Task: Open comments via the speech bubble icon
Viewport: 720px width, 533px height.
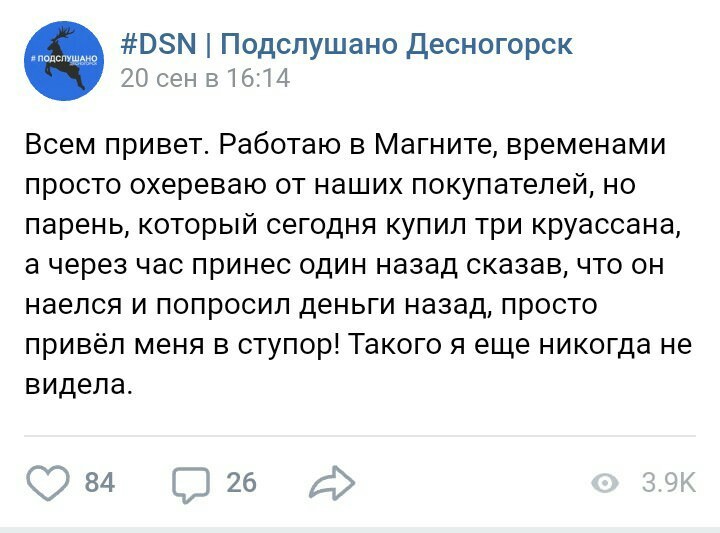Action: click(192, 484)
